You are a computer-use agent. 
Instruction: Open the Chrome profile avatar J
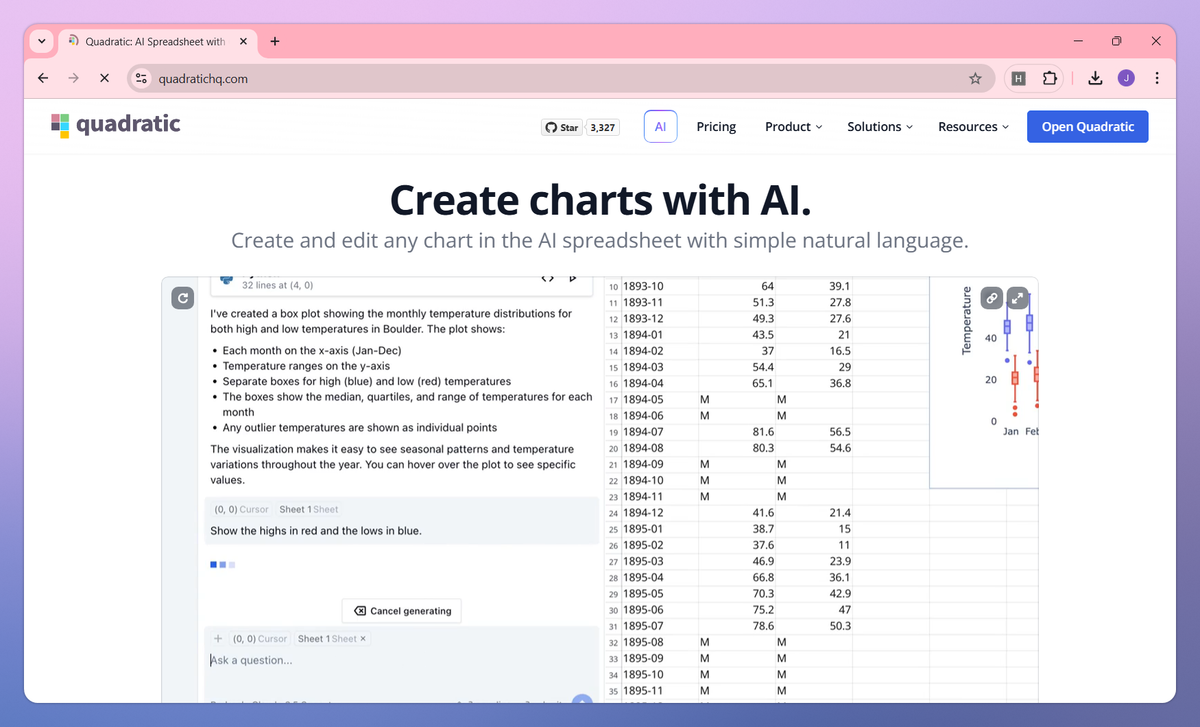click(x=1126, y=78)
